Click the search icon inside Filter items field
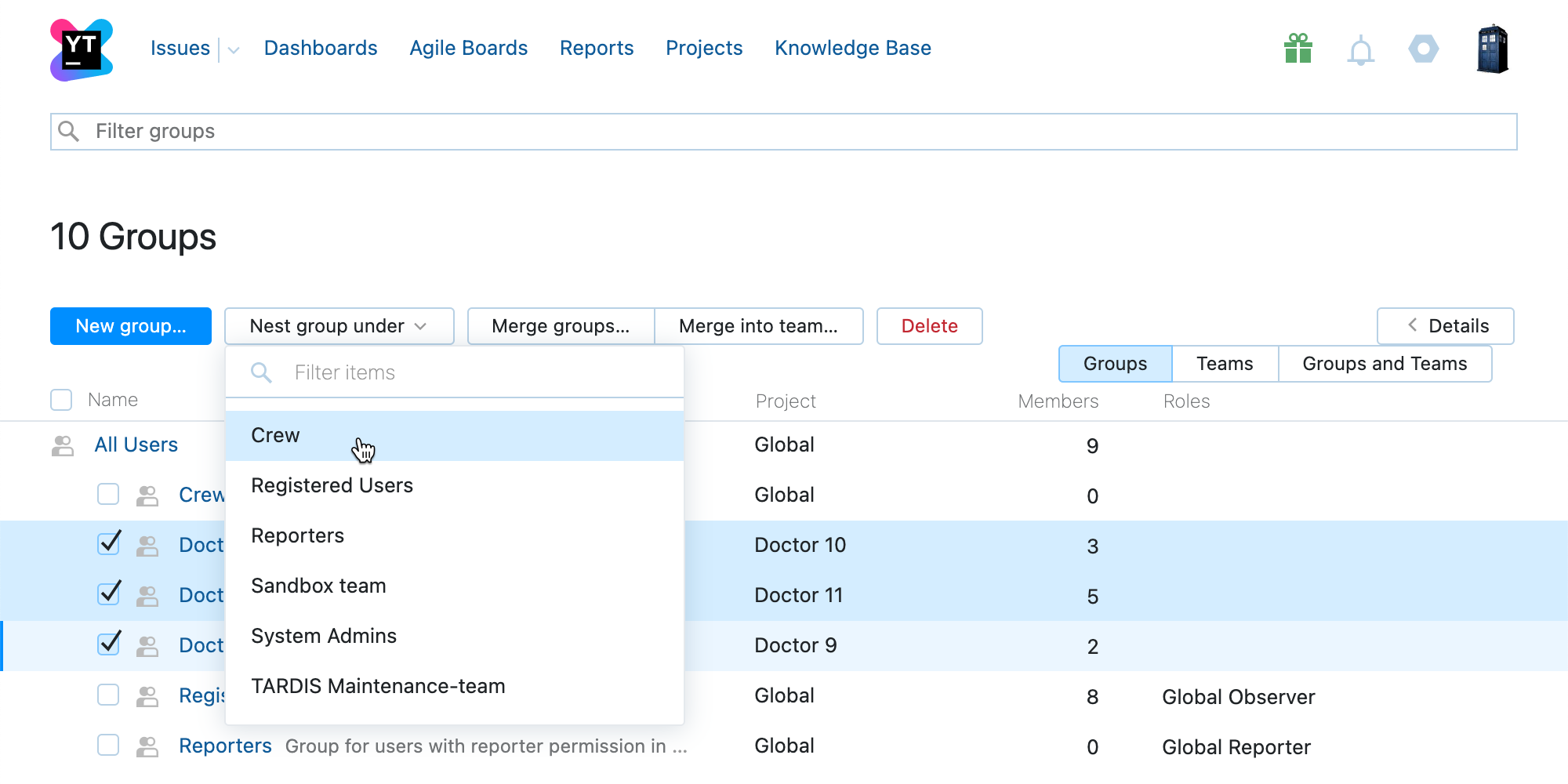 tap(260, 372)
